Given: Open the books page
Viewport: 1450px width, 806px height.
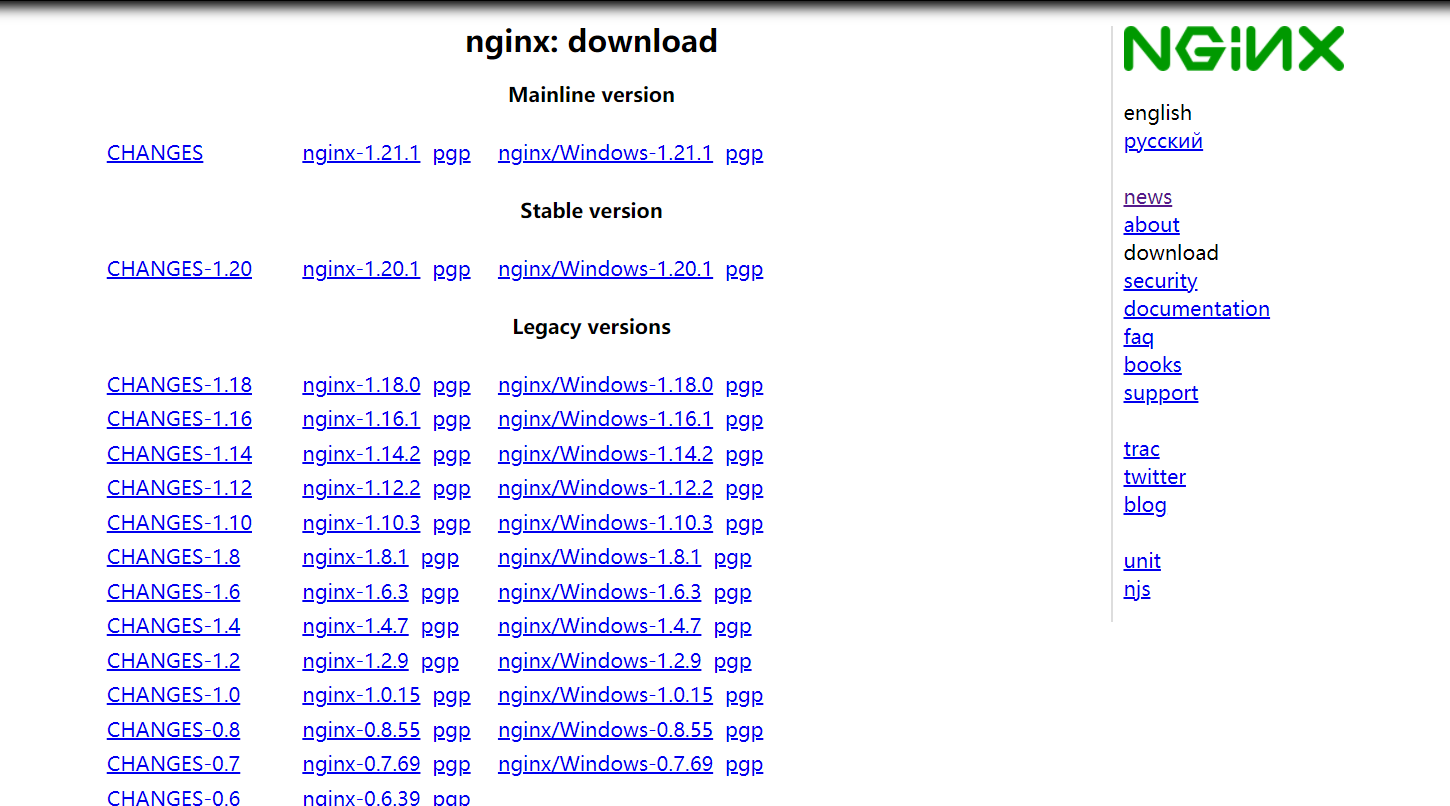Looking at the screenshot, I should pos(1153,365).
